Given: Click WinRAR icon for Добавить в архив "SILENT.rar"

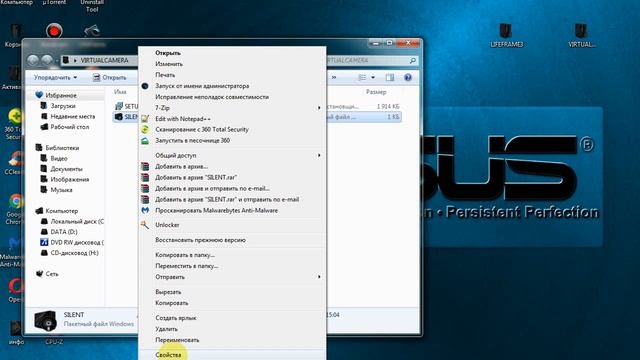Looking at the screenshot, I should pos(145,178).
